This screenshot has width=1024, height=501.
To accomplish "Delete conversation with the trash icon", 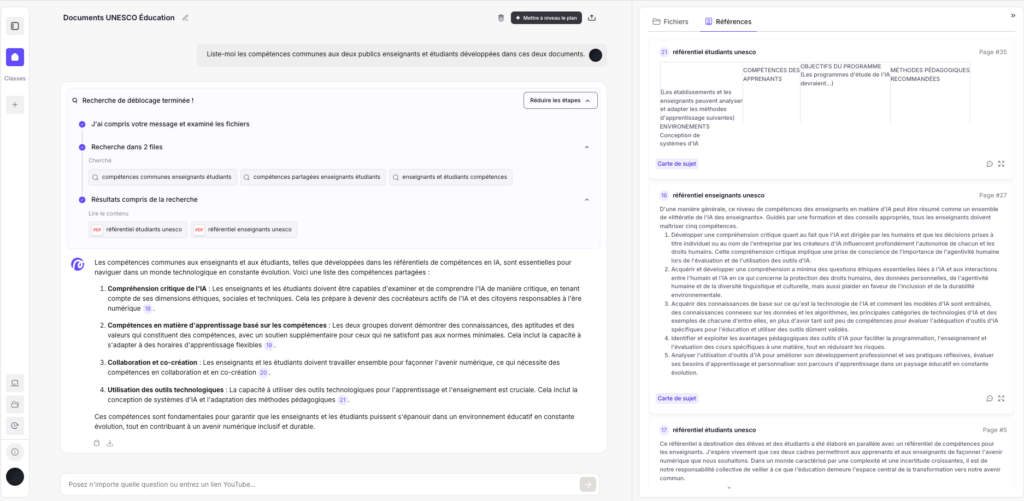I will pos(501,18).
